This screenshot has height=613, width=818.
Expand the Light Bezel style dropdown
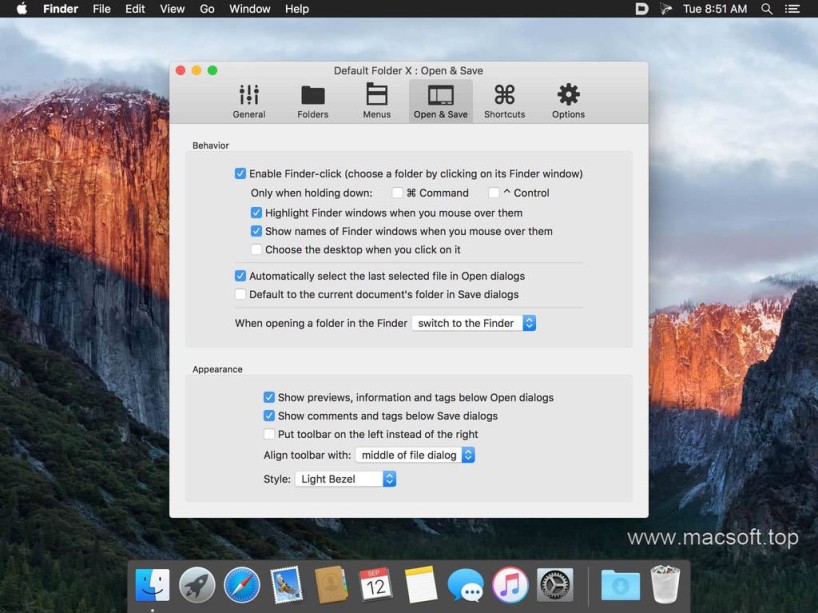pos(346,479)
